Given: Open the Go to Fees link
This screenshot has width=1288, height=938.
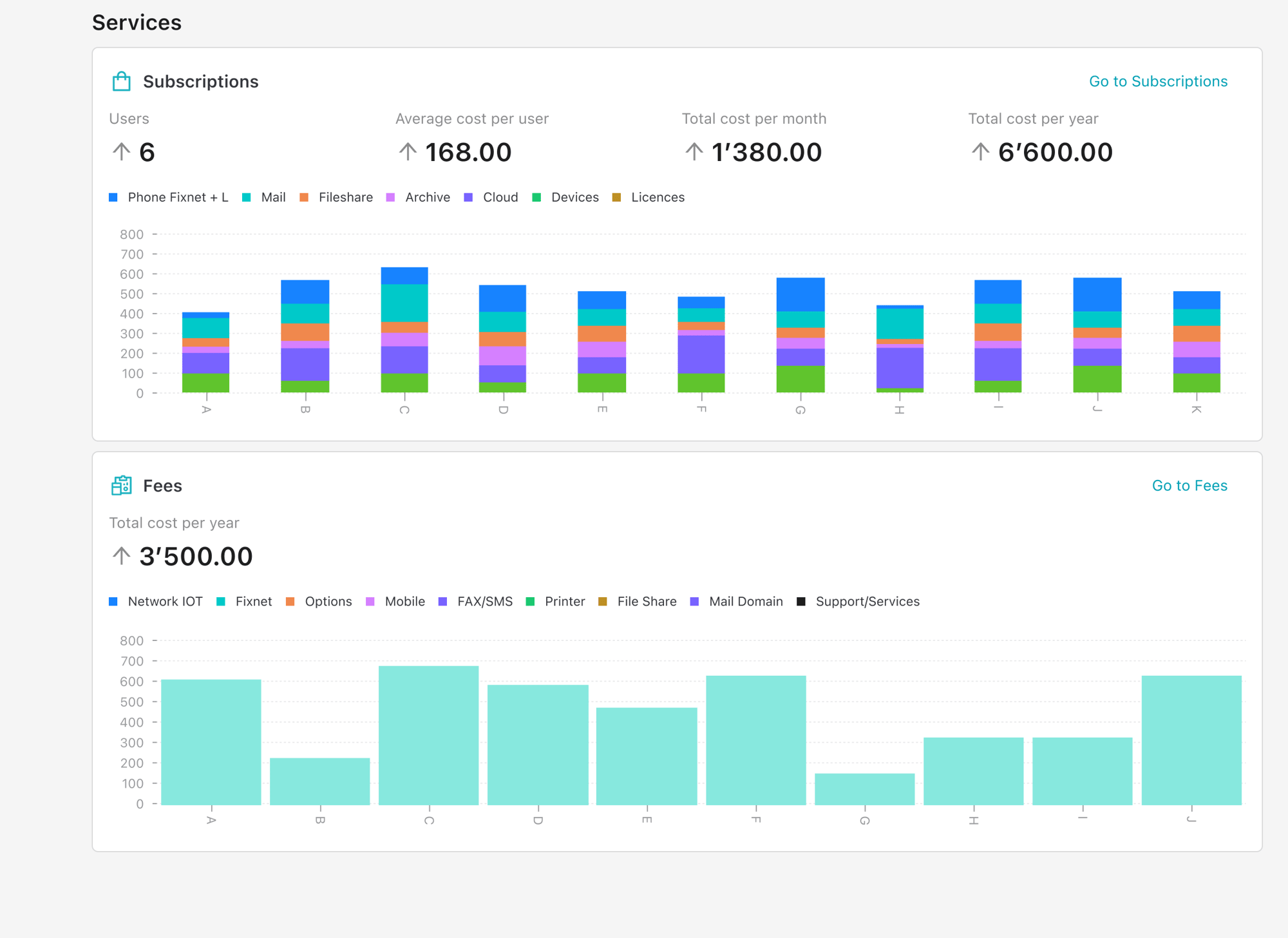Looking at the screenshot, I should pyautogui.click(x=1189, y=485).
